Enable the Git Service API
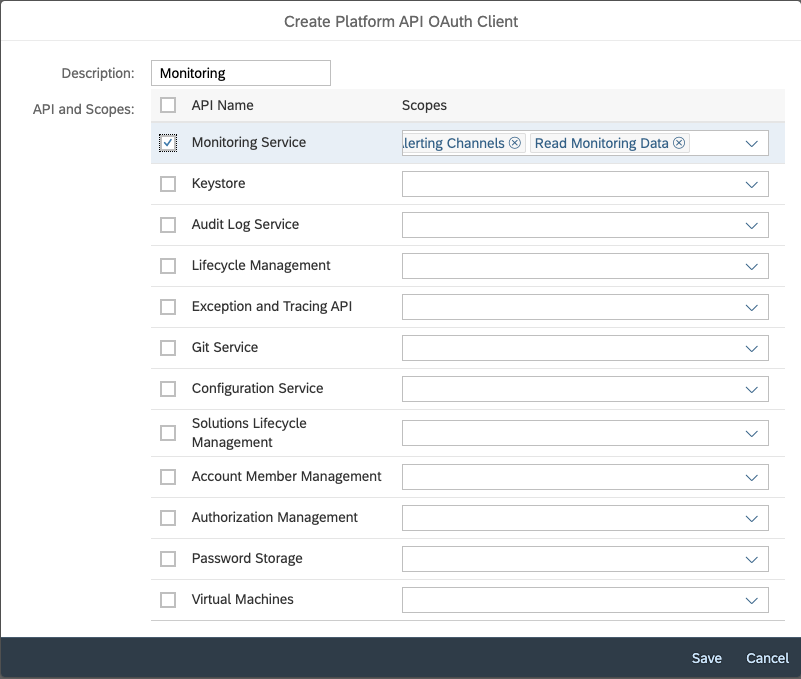Image resolution: width=801 pixels, height=679 pixels. click(167, 347)
